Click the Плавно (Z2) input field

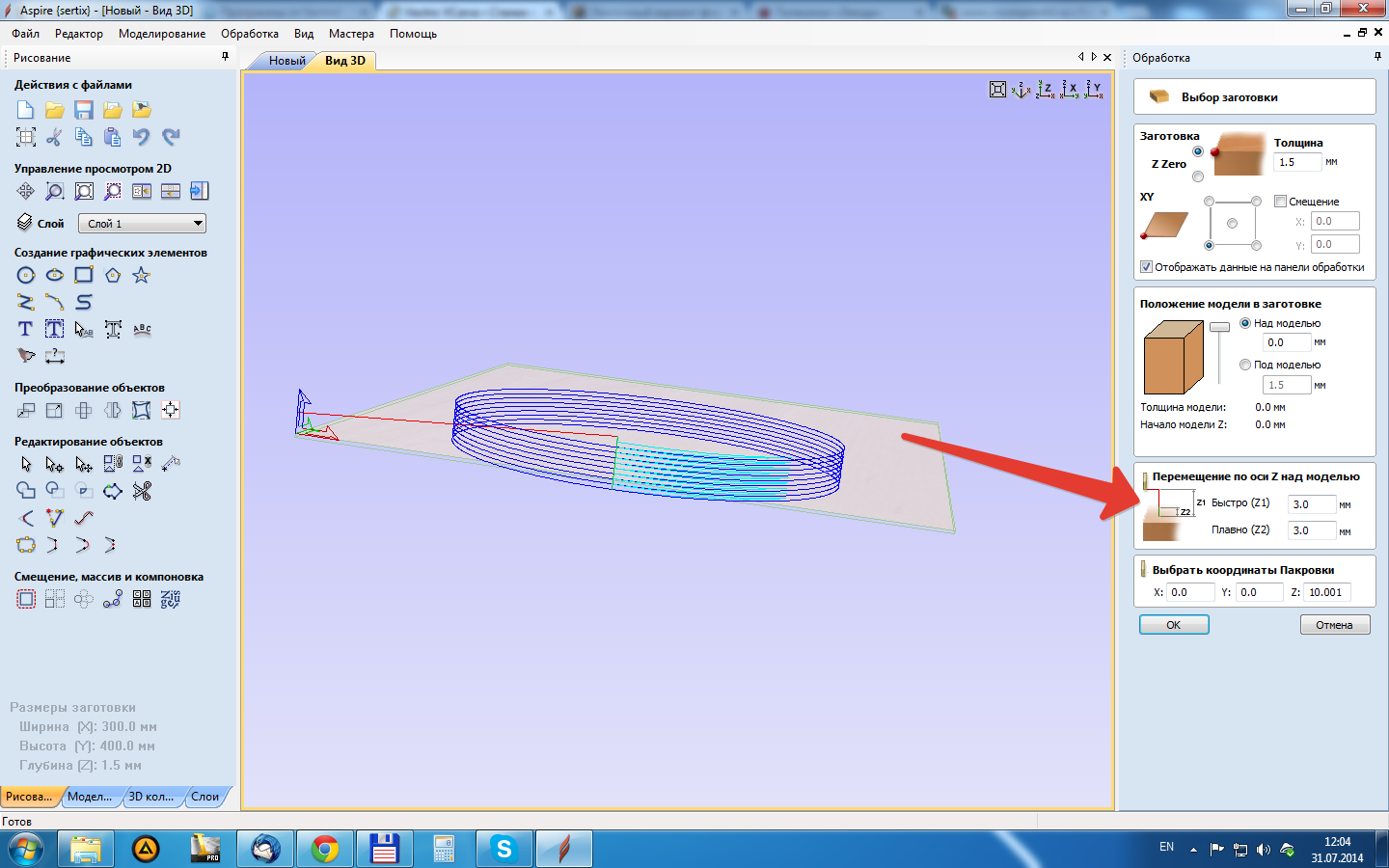click(x=1312, y=530)
